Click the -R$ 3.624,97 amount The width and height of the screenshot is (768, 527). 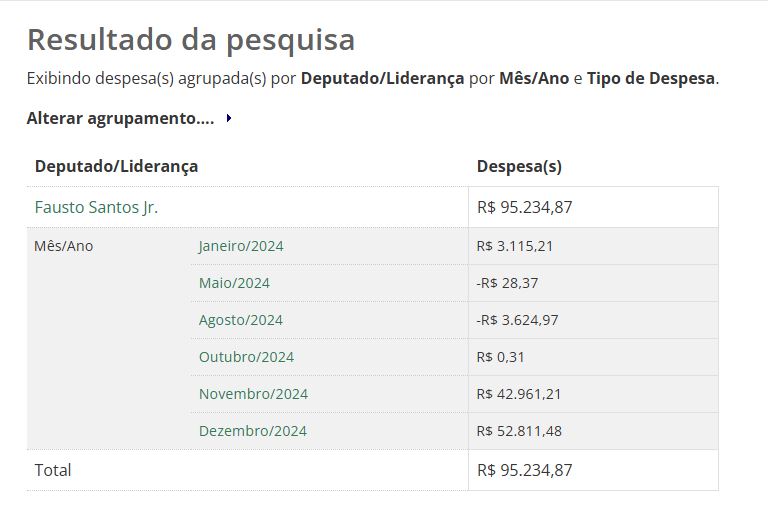coord(517,320)
